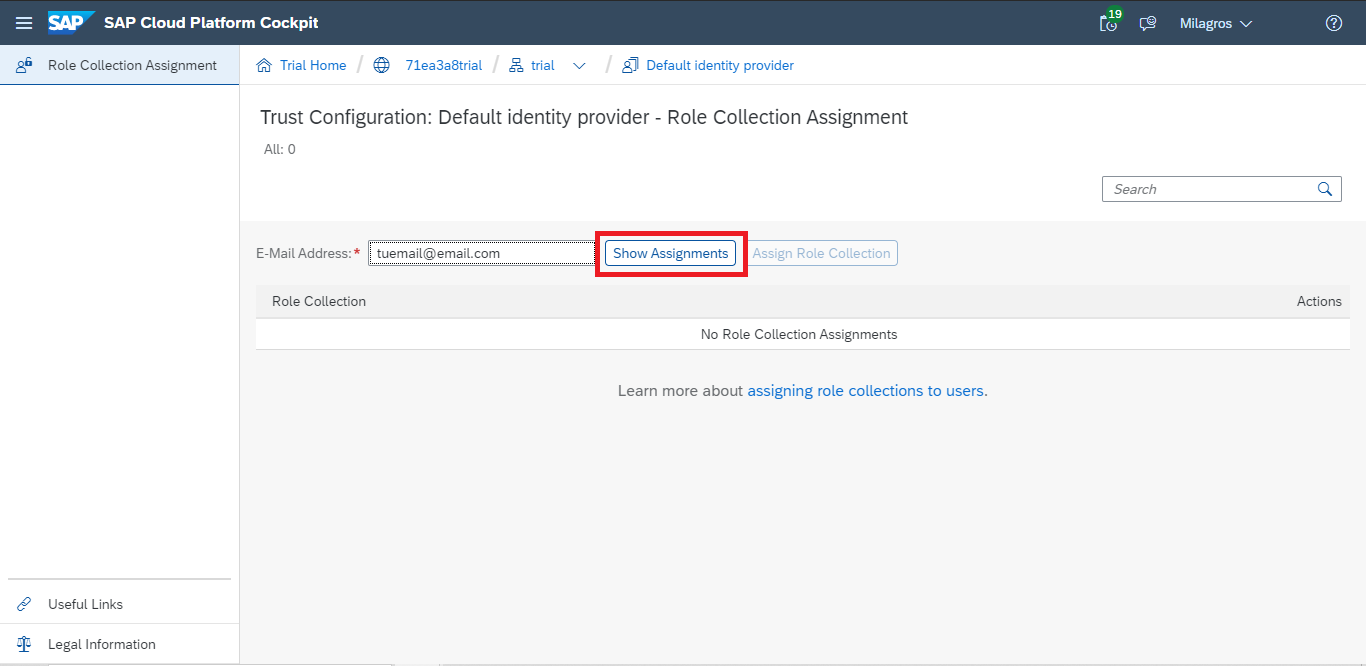Screen dimensions: 1366x666
Task: Go to Trial Home breadcrumb link
Action: point(313,65)
